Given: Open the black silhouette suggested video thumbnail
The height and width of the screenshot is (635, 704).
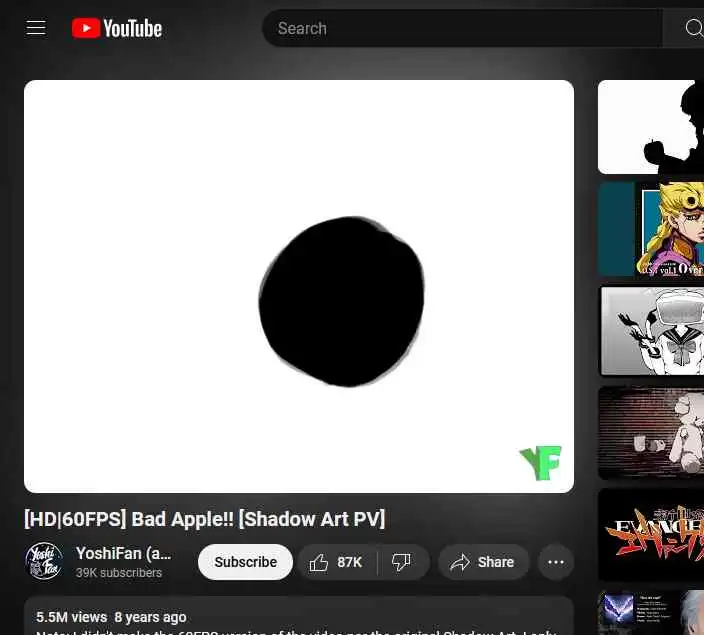Looking at the screenshot, I should pos(651,127).
